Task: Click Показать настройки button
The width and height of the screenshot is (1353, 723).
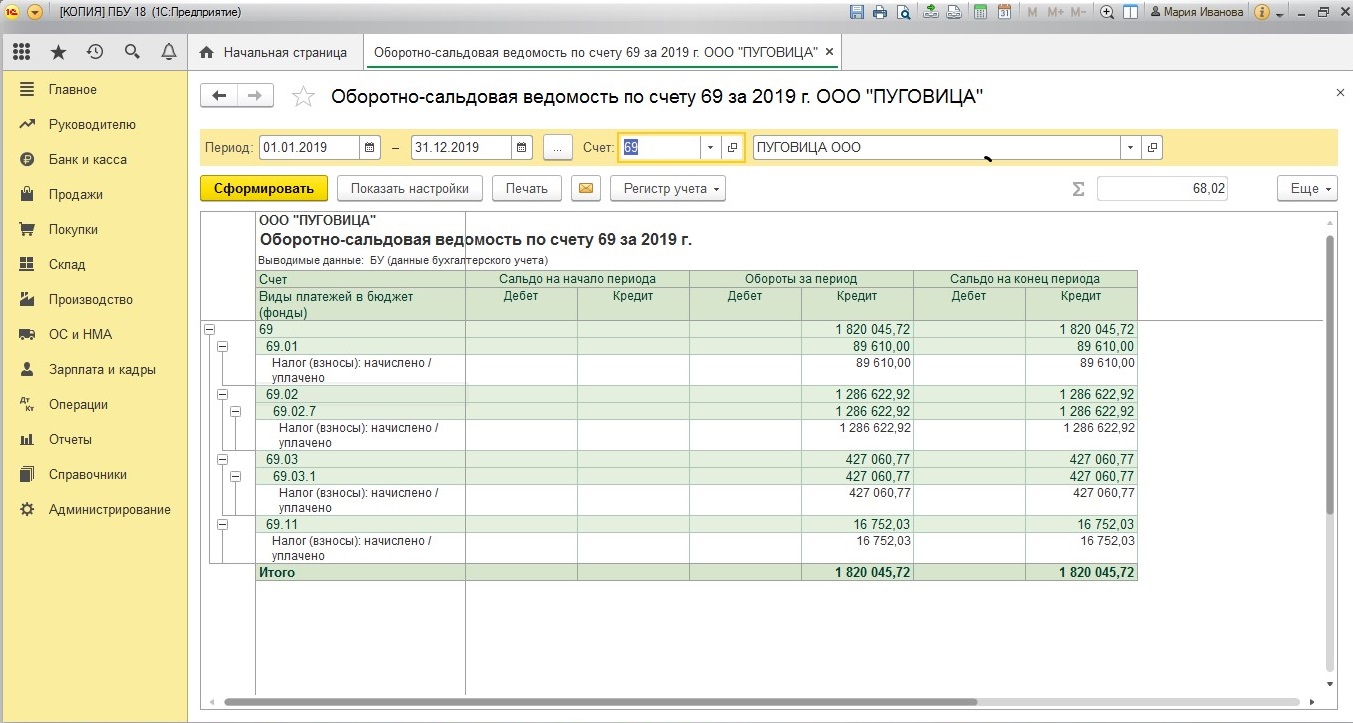Action: (410, 188)
